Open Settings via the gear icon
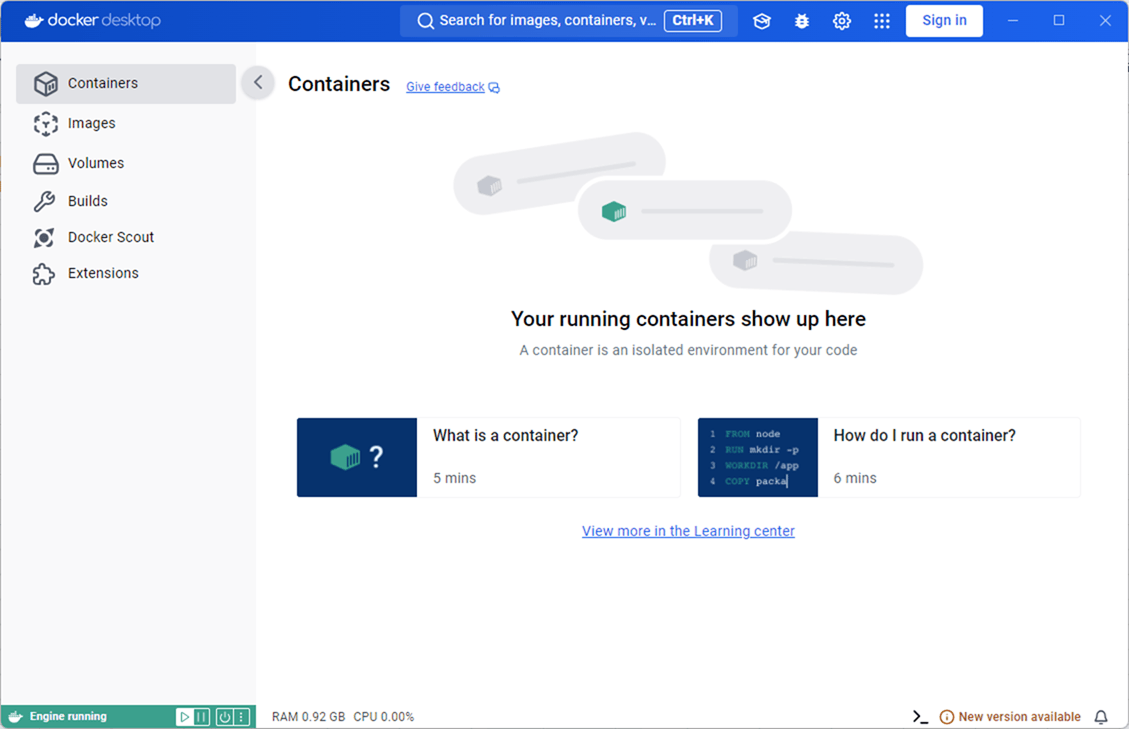This screenshot has height=729, width=1129. pyautogui.click(x=842, y=21)
